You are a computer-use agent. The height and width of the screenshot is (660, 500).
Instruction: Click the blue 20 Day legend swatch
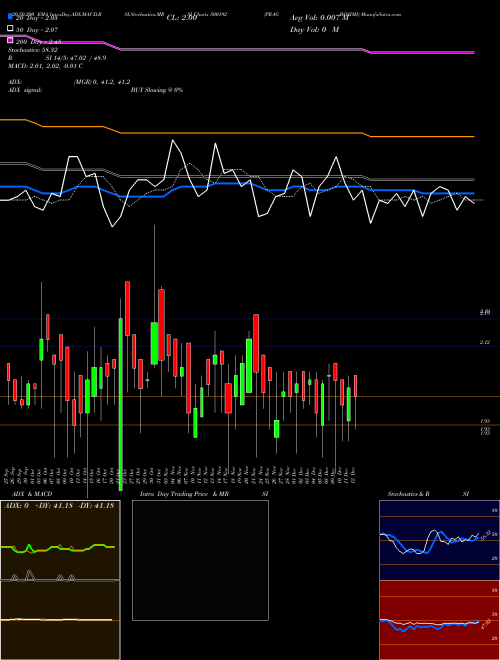coord(11,16)
